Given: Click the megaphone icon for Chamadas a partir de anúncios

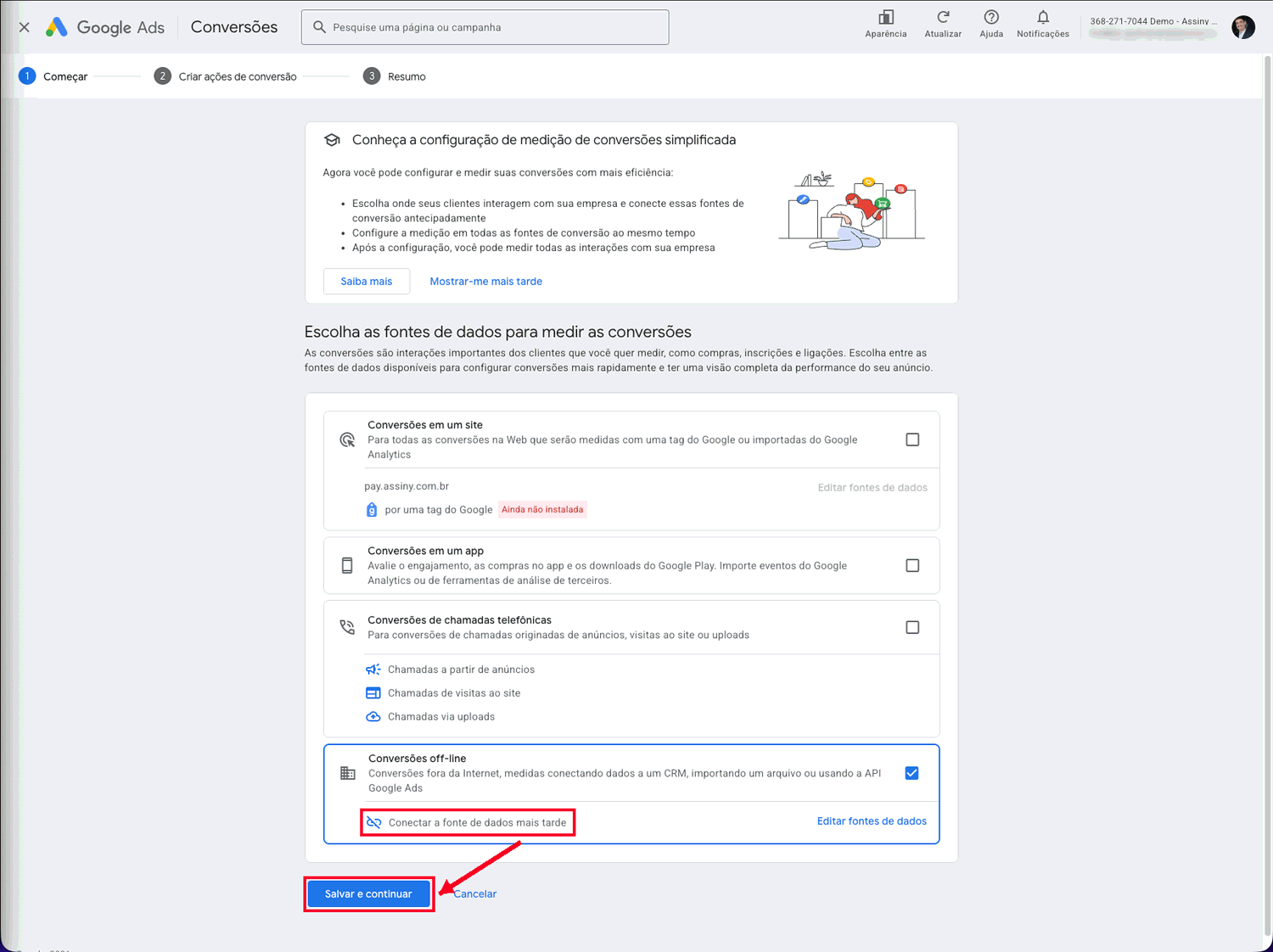Looking at the screenshot, I should [373, 669].
